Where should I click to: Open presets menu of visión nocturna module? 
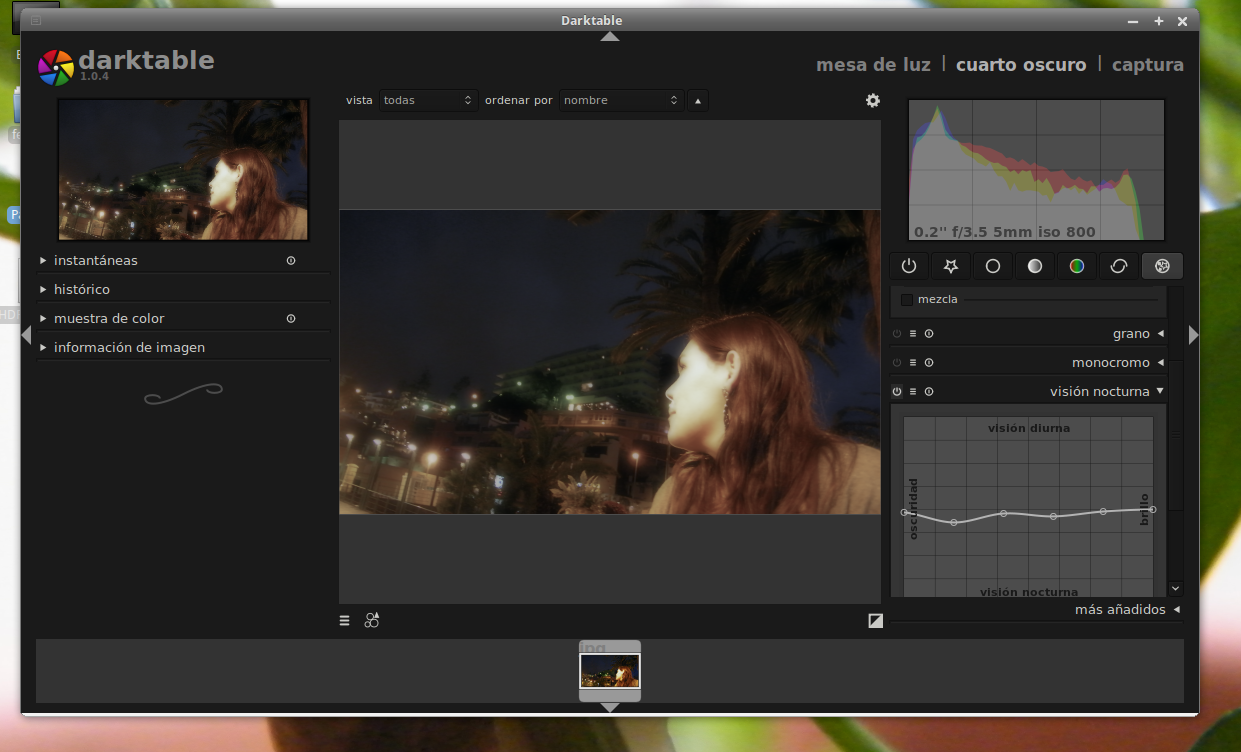tap(913, 392)
